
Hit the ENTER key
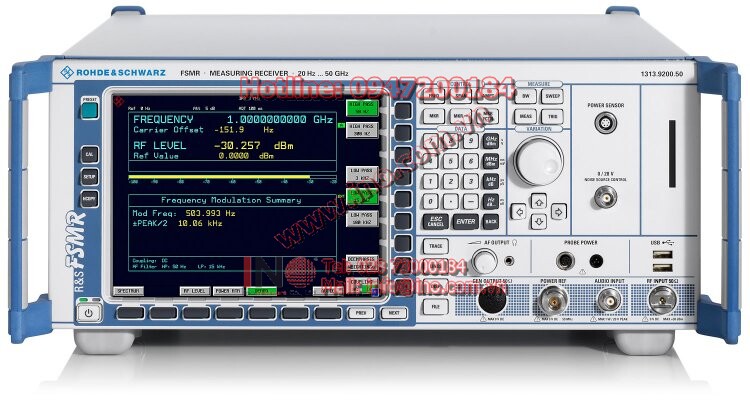[x=465, y=222]
